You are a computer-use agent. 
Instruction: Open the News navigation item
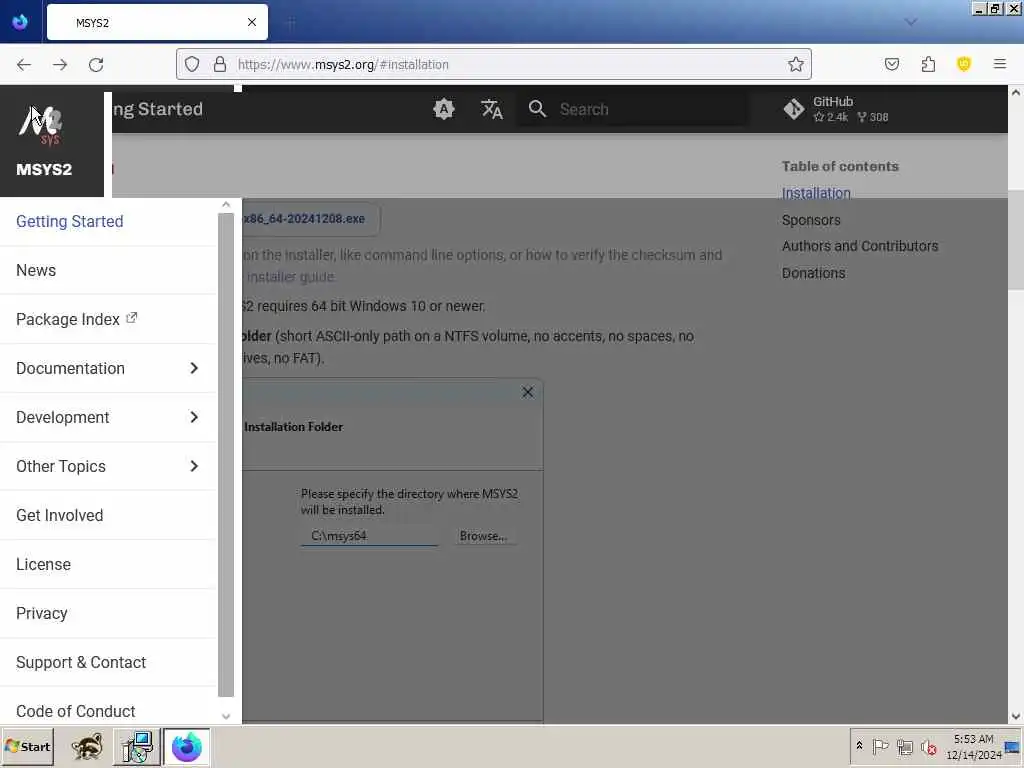tap(36, 270)
